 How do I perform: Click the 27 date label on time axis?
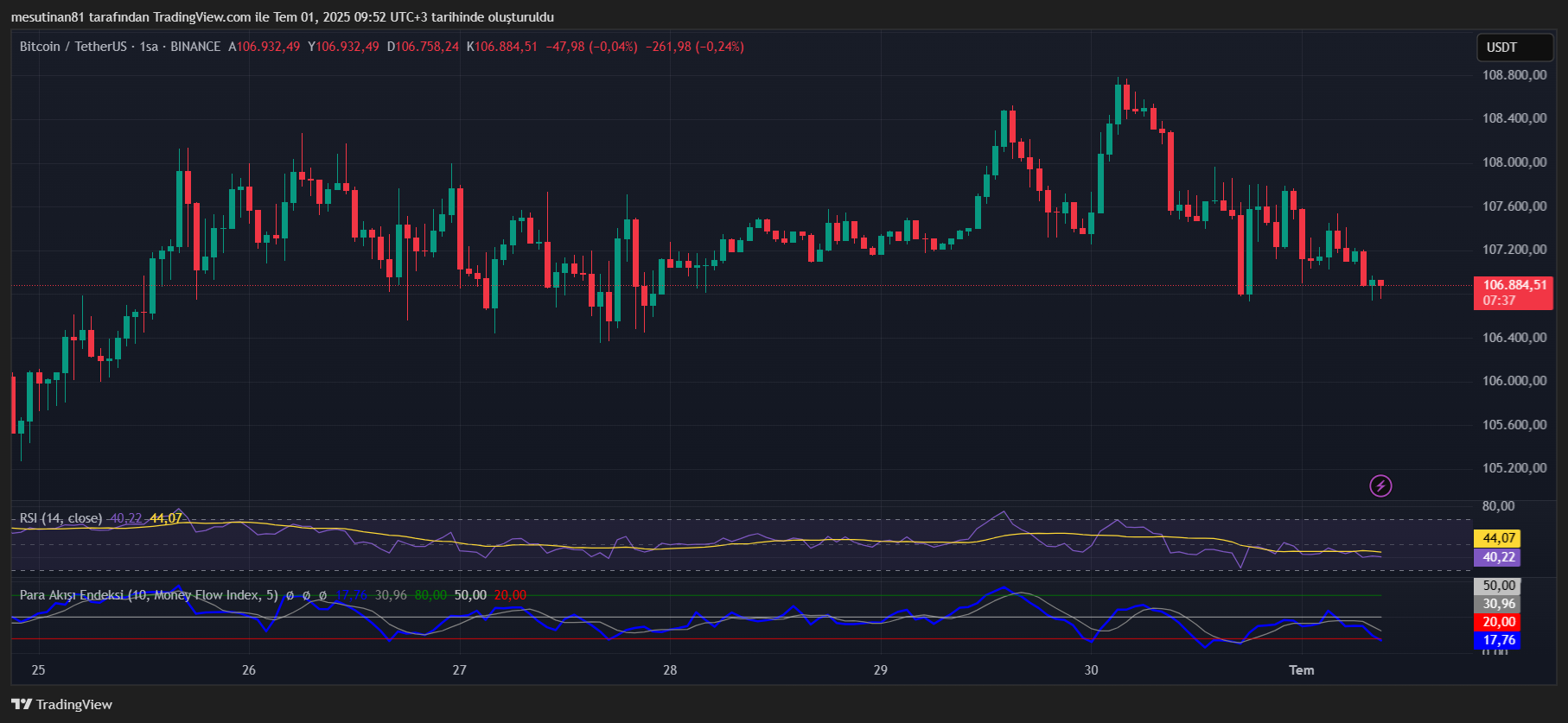pos(460,670)
